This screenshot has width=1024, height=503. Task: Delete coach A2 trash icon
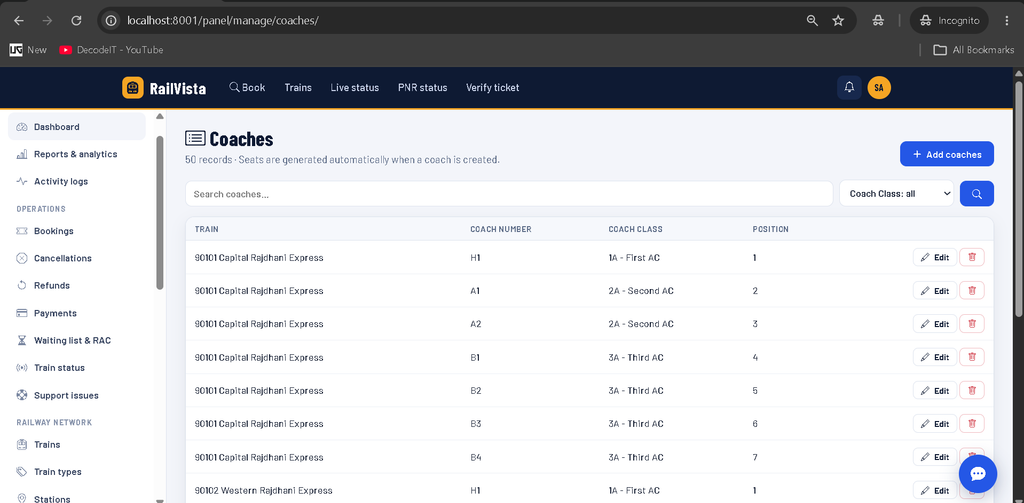tap(972, 323)
